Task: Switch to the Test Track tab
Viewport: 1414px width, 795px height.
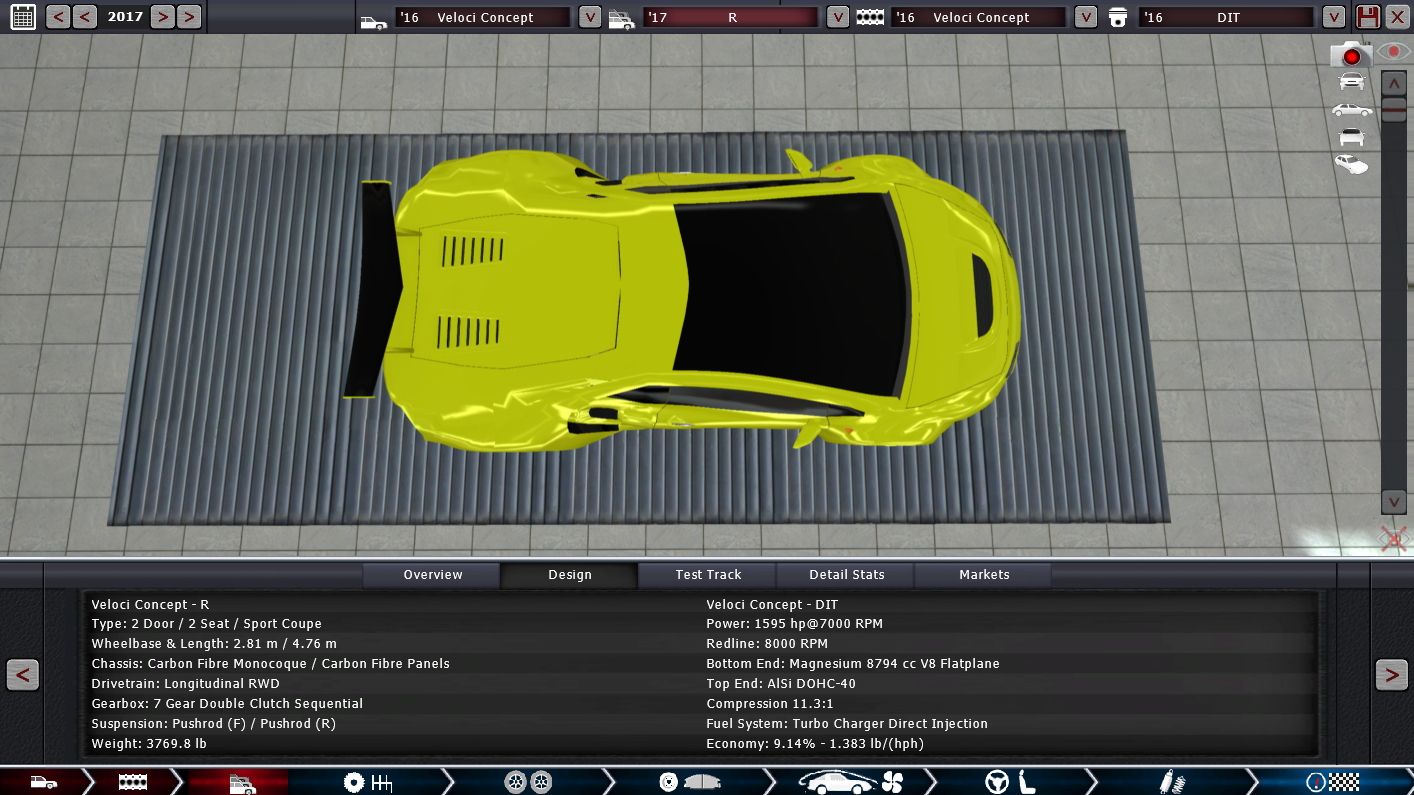Action: point(708,575)
